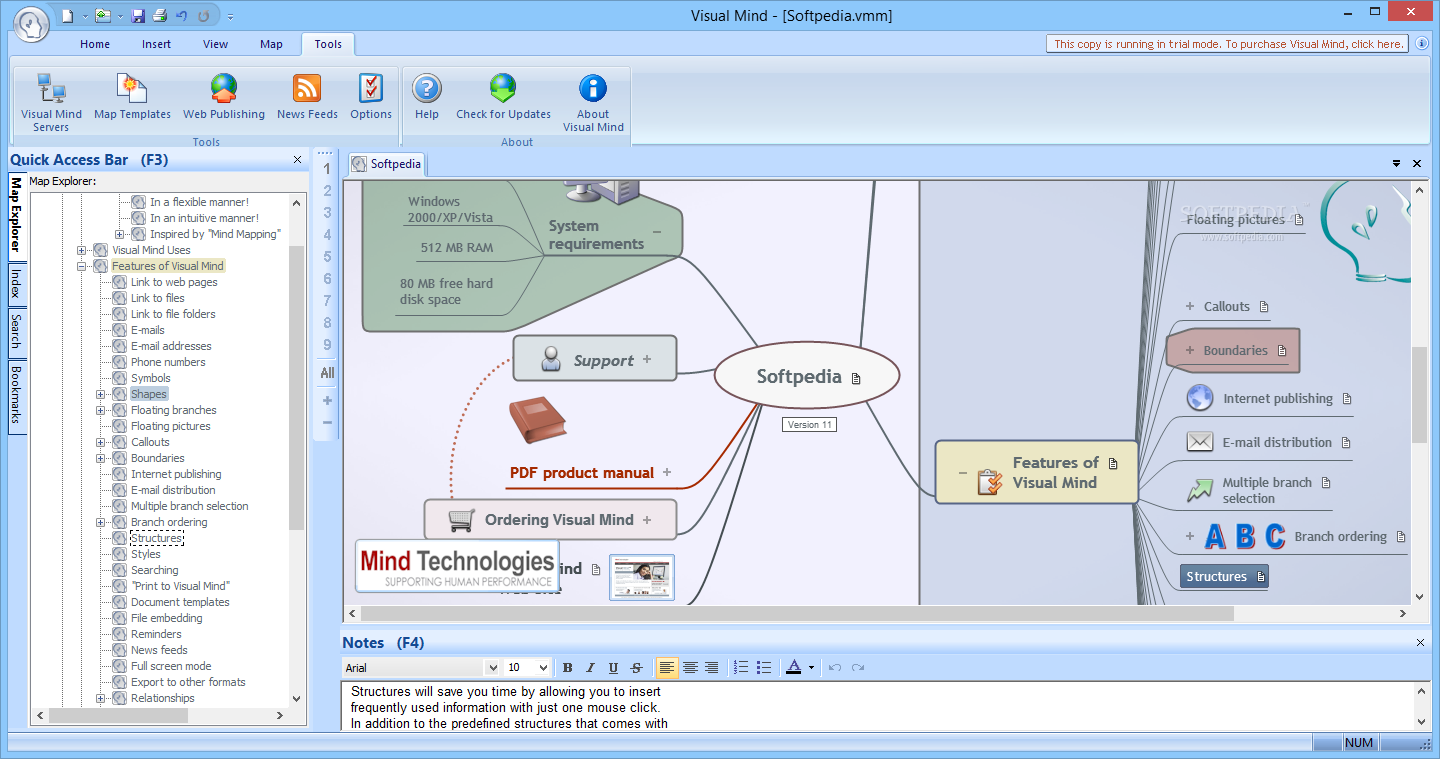This screenshot has height=759, width=1440.
Task: Print the map using the printer icon
Action: pyautogui.click(x=159, y=16)
